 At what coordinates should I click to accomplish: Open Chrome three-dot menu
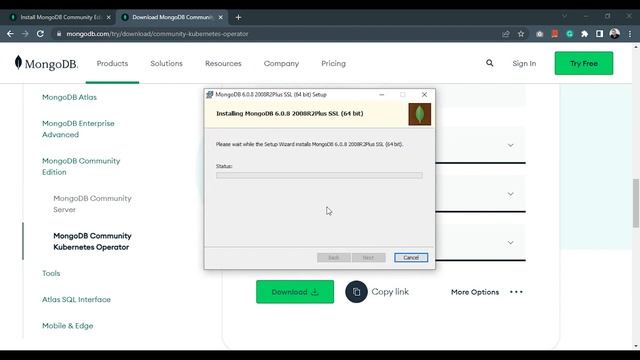tap(630, 34)
